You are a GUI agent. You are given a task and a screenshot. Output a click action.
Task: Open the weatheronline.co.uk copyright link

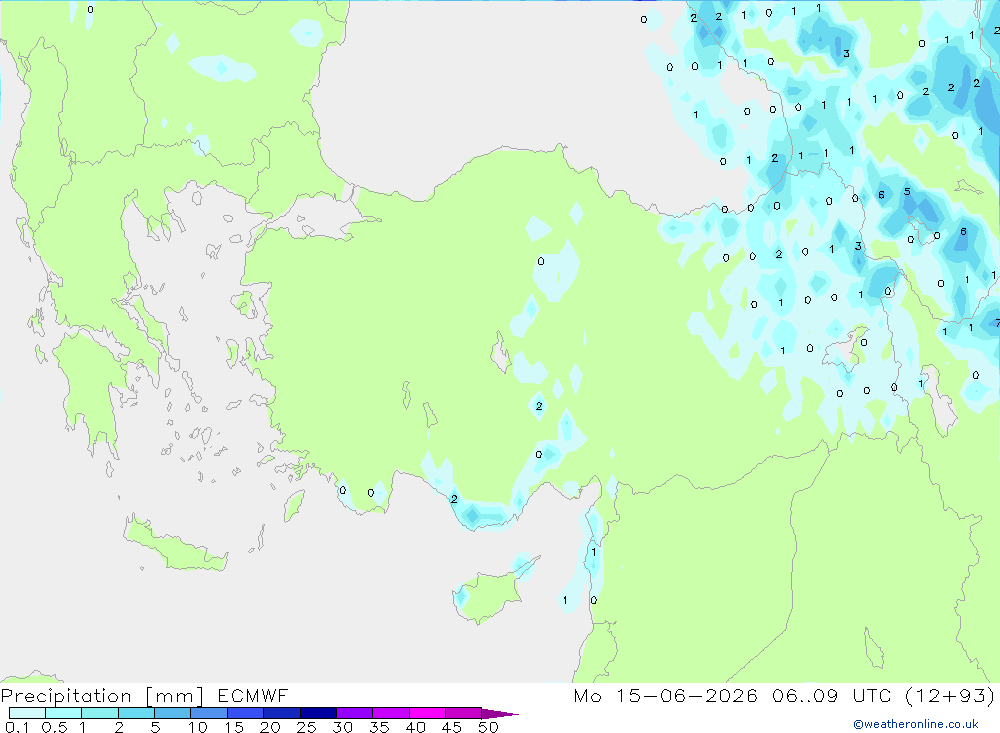[916, 724]
